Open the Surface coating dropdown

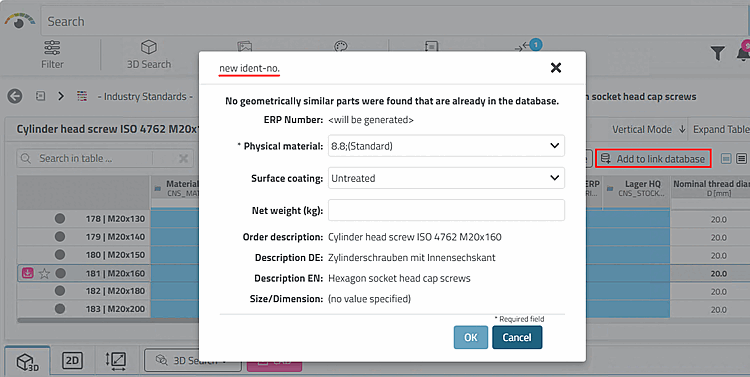446,178
